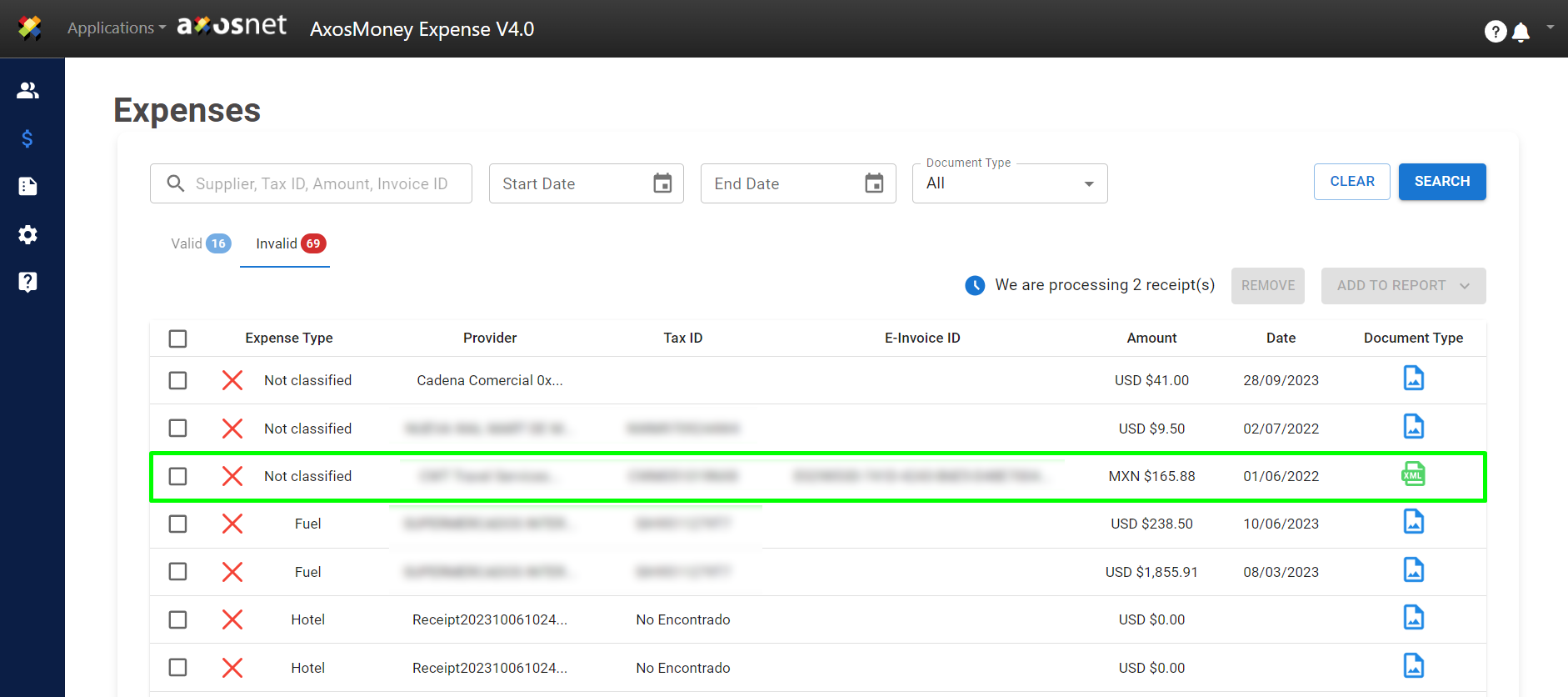Image resolution: width=1568 pixels, height=697 pixels.
Task: Open the users icon in the sidebar
Action: (x=27, y=90)
